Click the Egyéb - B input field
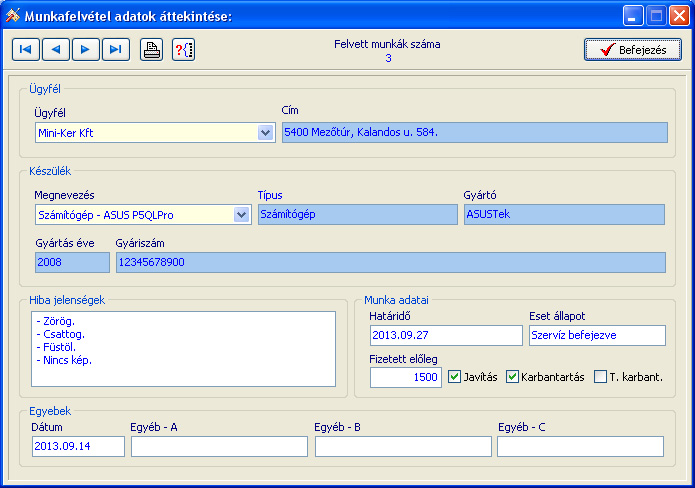 tap(403, 446)
